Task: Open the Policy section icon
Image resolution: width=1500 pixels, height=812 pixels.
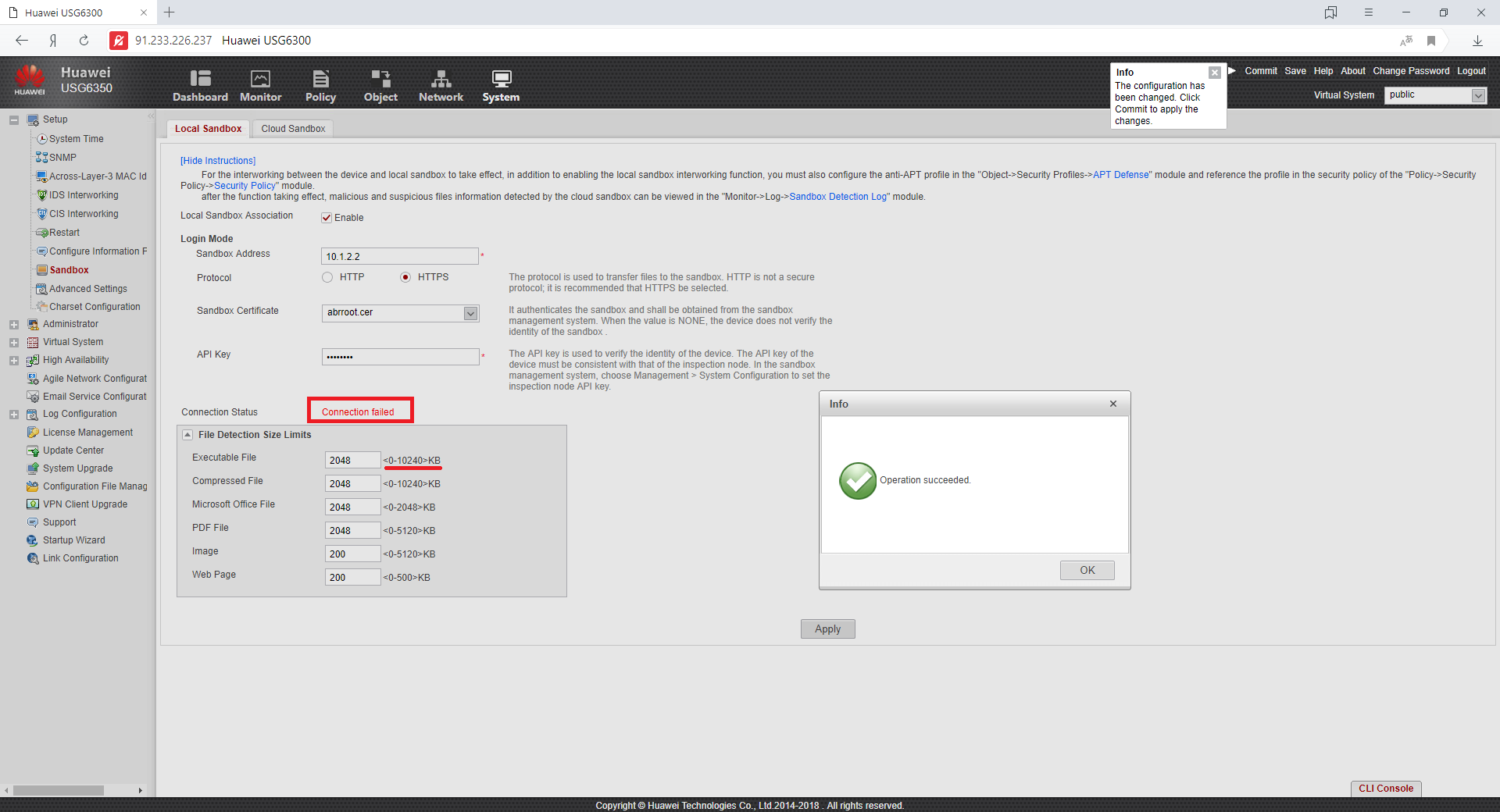Action: 320,78
